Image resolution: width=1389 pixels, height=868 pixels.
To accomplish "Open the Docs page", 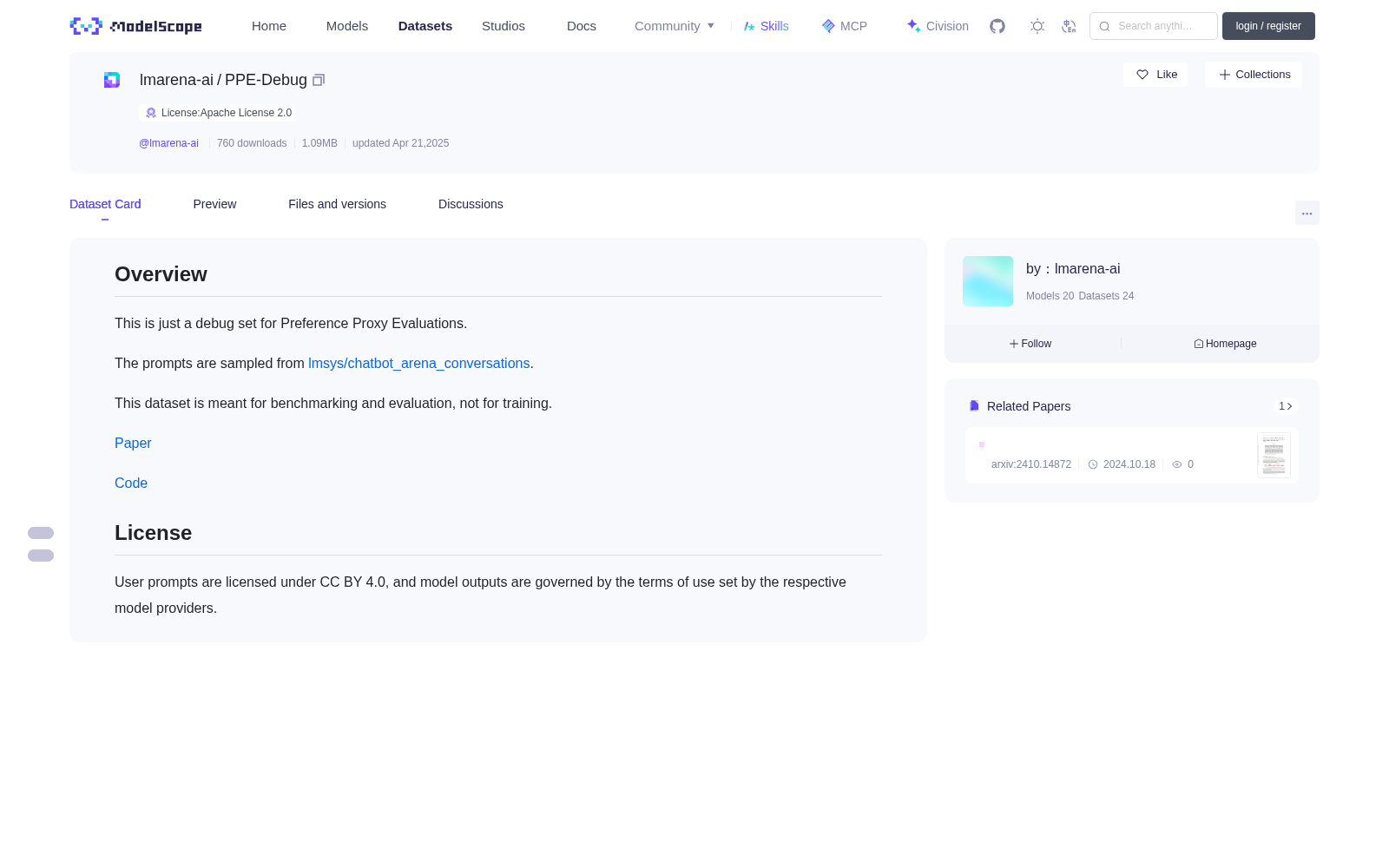I will tap(582, 26).
